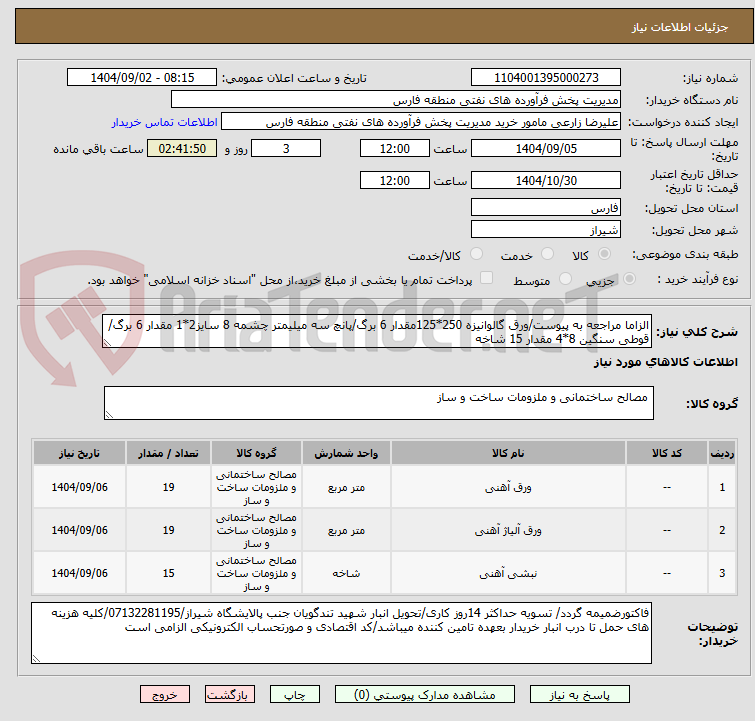Image resolution: width=755 pixels, height=721 pixels.
Task: Click date 1404/09/06 in ورق آلیاژ آهنی row
Action: (79, 530)
